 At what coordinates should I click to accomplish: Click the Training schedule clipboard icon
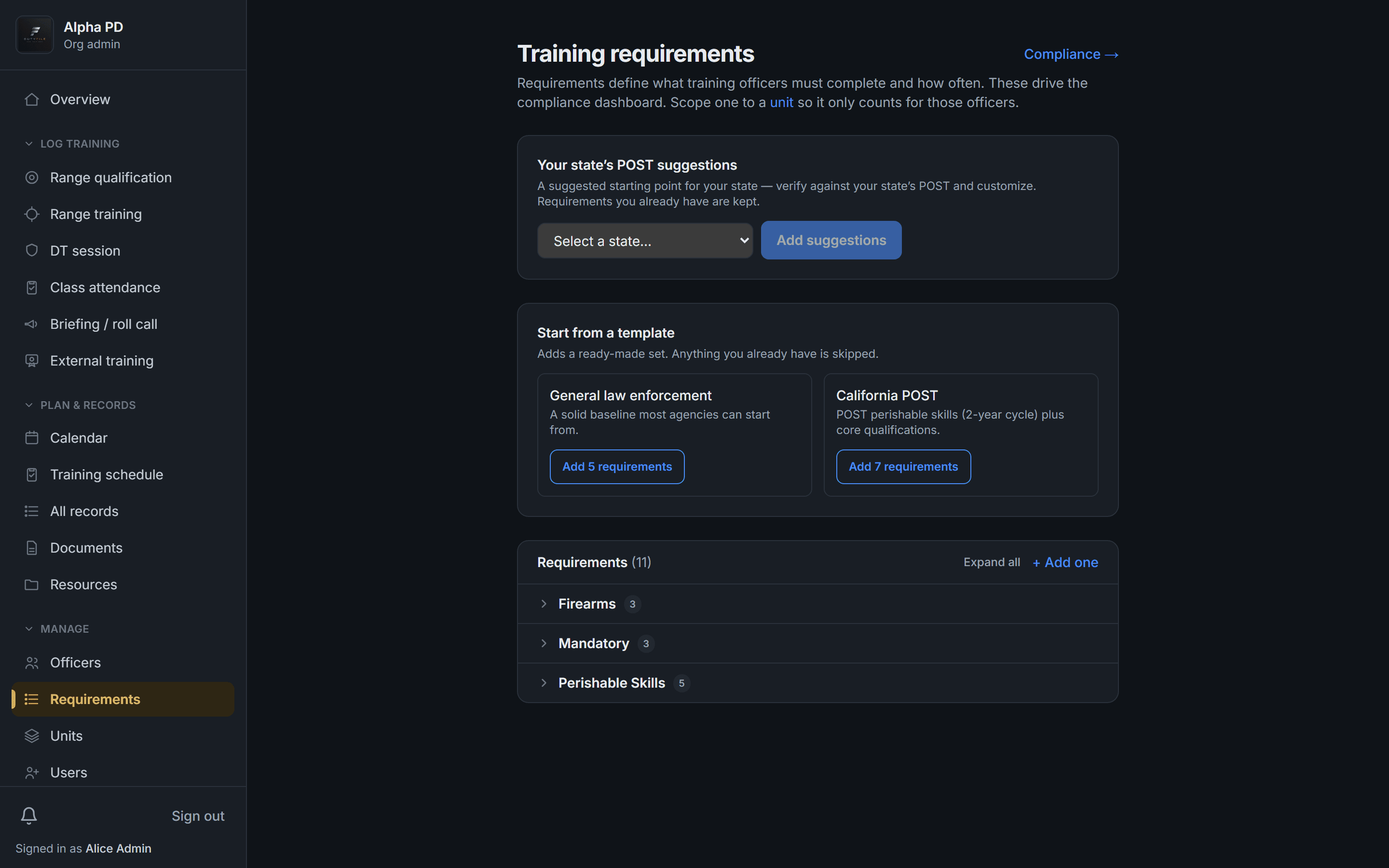(31, 475)
